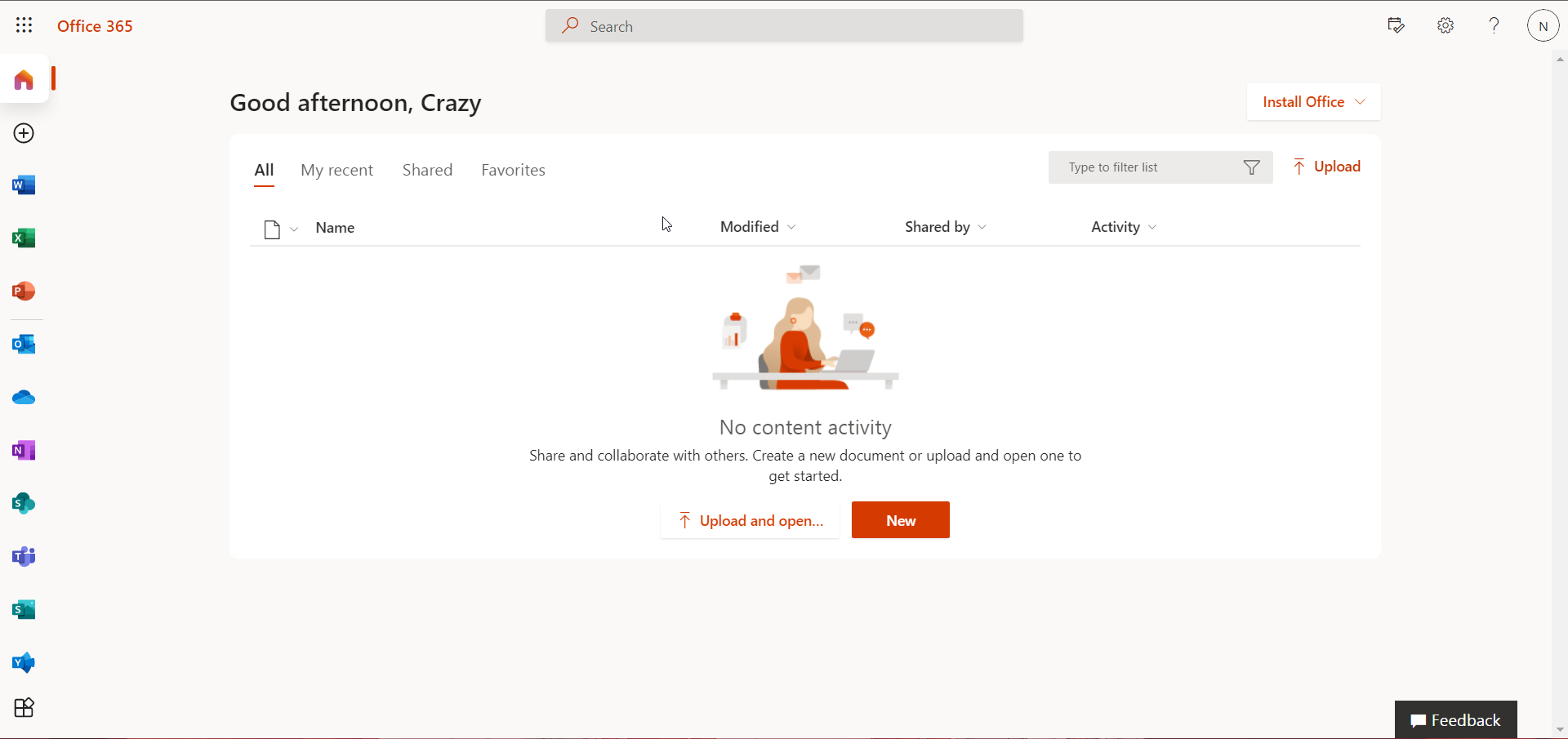Viewport: 1568px width, 739px height.
Task: Open Word from the sidebar
Action: (x=24, y=185)
